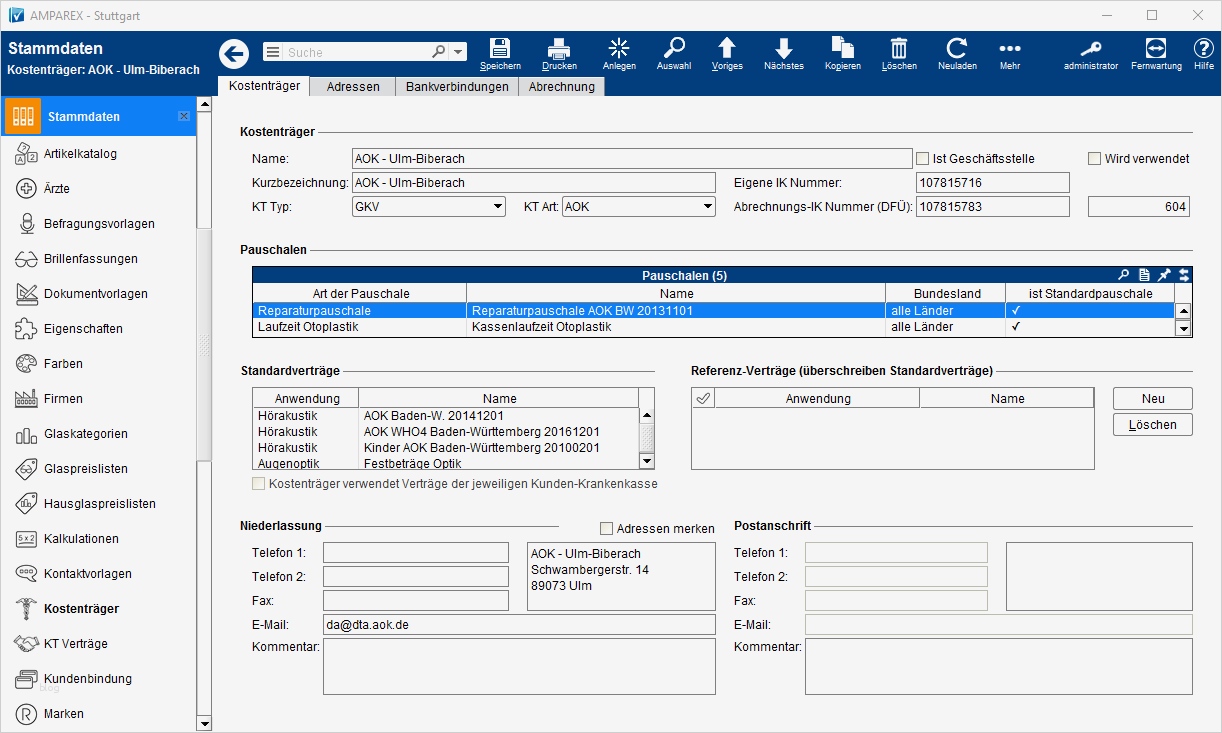Open the KT Typ dropdown

coord(498,207)
